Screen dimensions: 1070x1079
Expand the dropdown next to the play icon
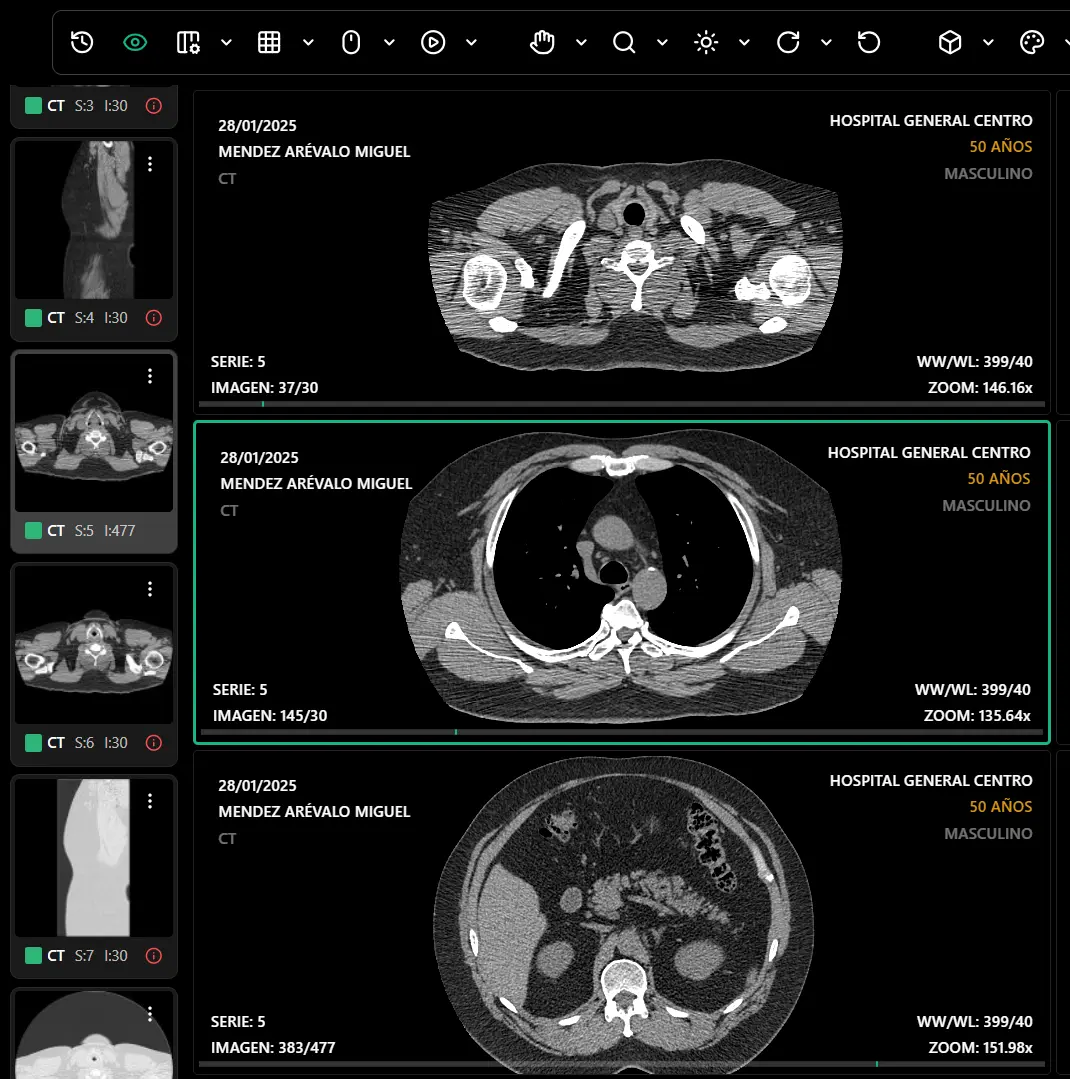click(x=471, y=43)
